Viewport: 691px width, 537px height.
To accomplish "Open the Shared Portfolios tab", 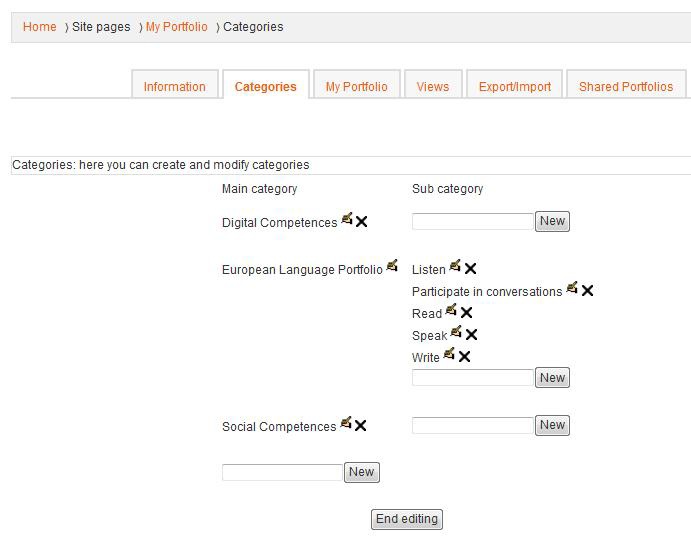I will [x=626, y=85].
